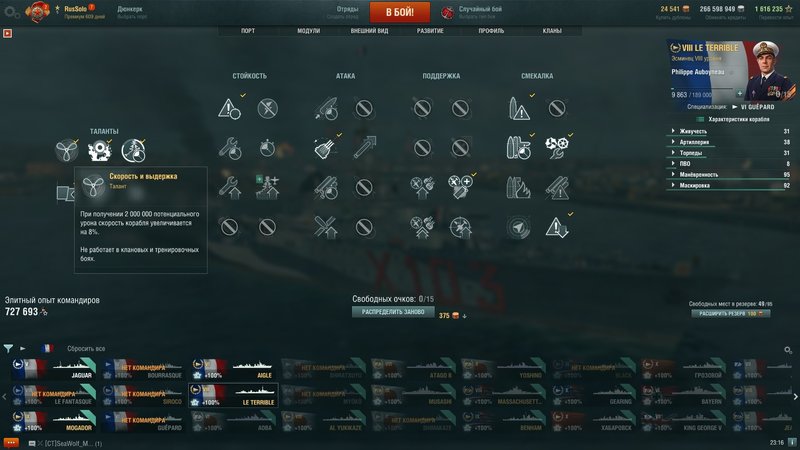This screenshot has width=800, height=450.
Task: Click the settings gear icon in top-left
Action: click(x=11, y=12)
